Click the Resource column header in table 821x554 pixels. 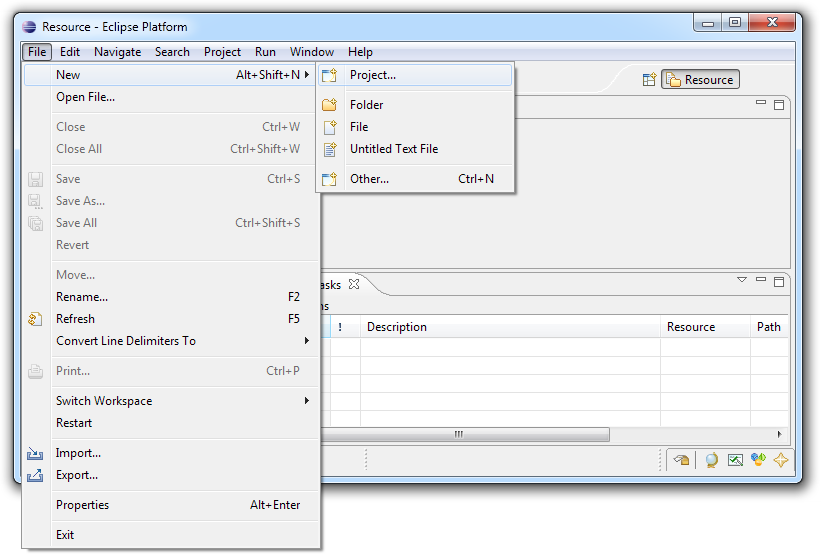[x=705, y=327]
